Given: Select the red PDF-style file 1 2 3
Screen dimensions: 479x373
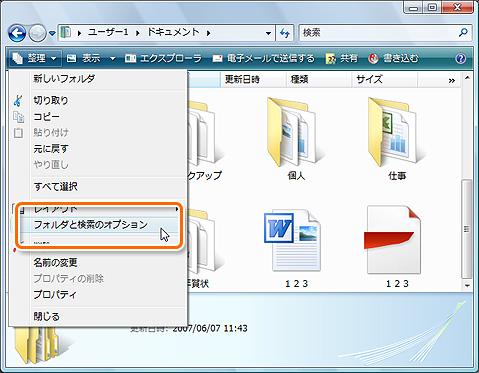Looking at the screenshot, I should click(x=393, y=240).
